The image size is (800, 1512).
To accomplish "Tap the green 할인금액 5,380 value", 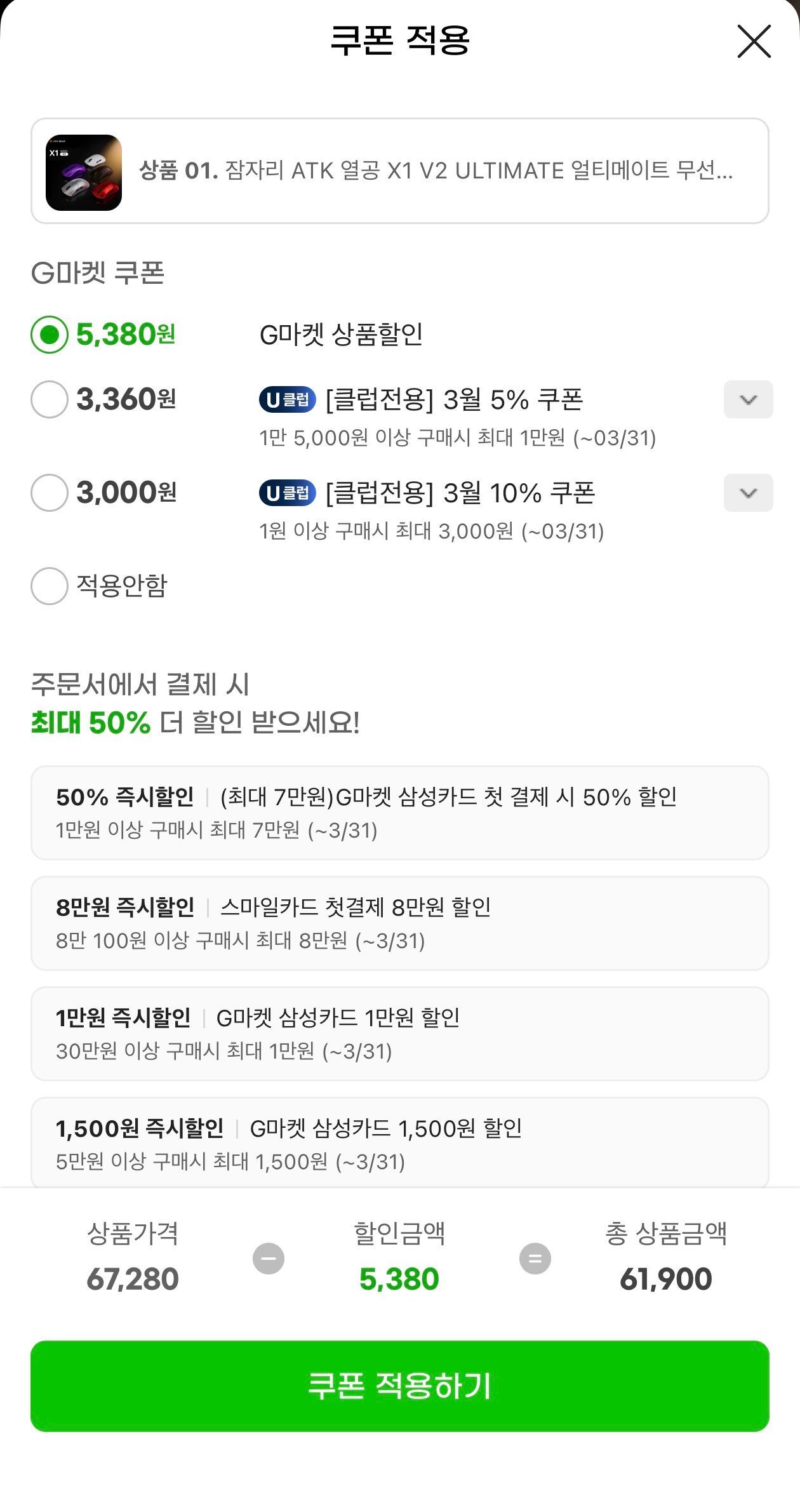I will coord(399,1279).
